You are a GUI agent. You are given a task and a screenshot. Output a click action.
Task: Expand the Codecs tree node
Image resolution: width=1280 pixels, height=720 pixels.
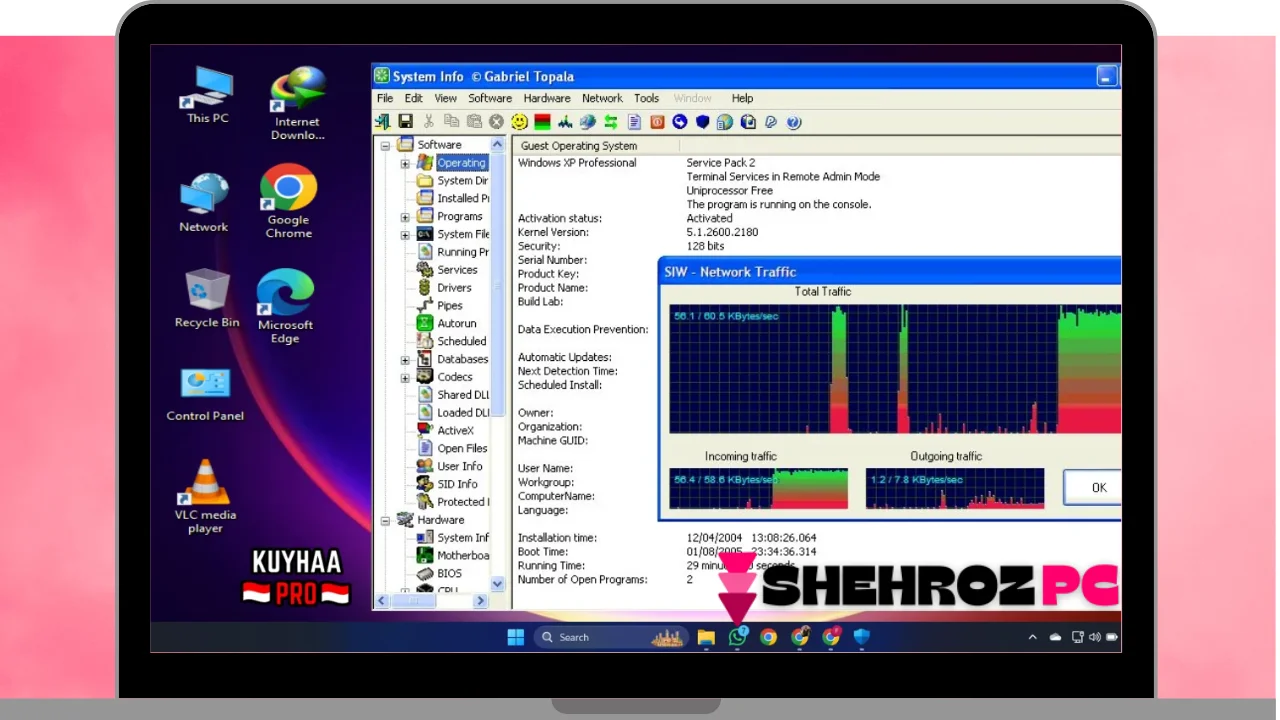pos(405,378)
